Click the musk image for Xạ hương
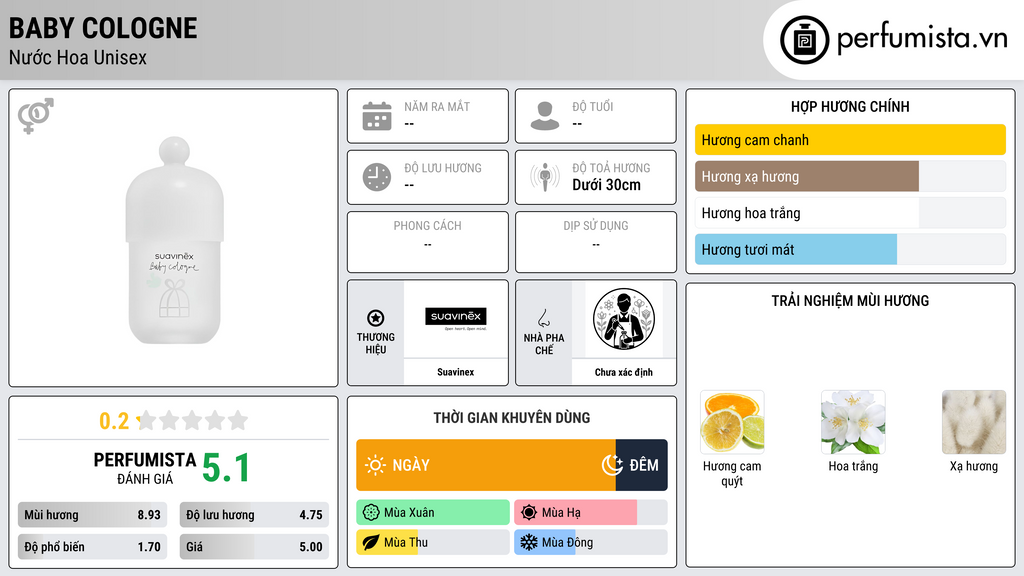Viewport: 1024px width, 576px height. point(974,422)
